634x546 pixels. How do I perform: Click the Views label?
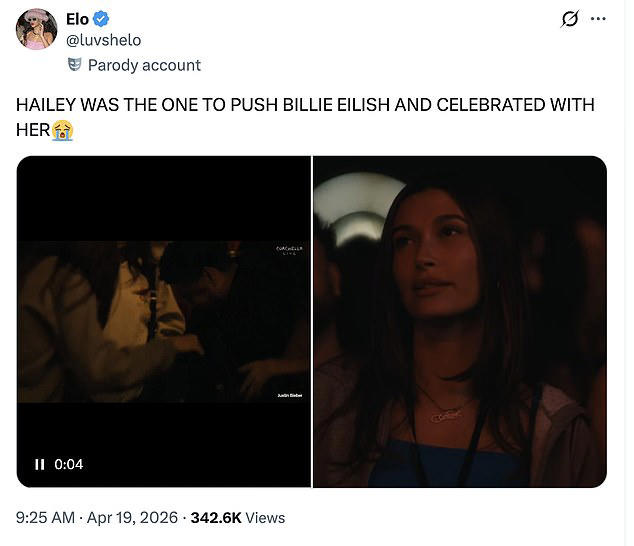click(x=265, y=518)
